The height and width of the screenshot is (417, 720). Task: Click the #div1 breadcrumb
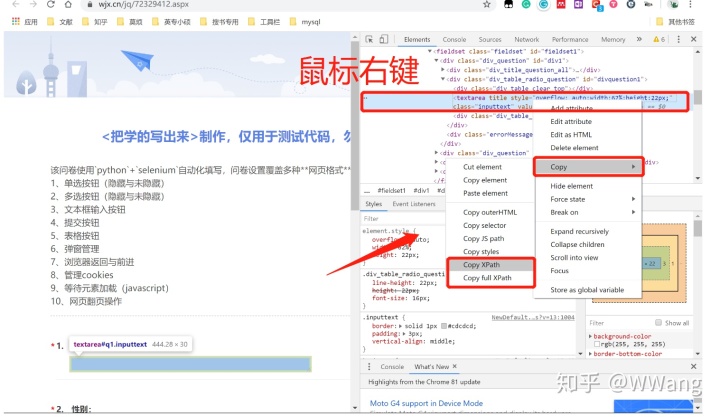pos(421,190)
